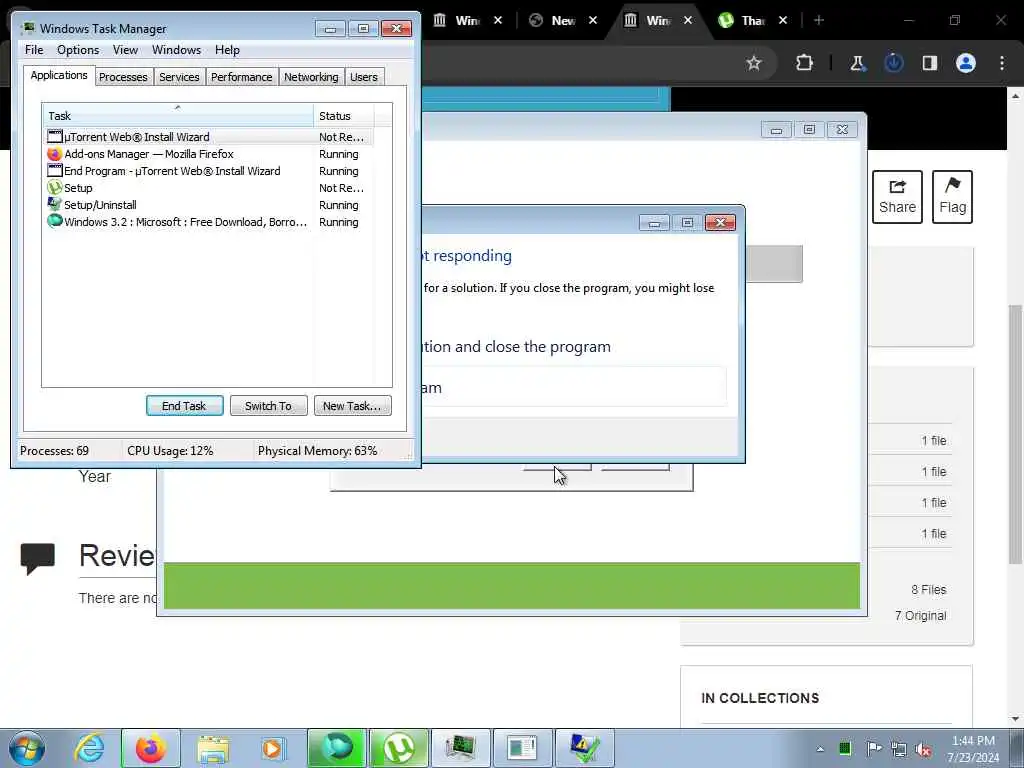Switch to the Processes tab
The image size is (1024, 768).
(x=123, y=77)
